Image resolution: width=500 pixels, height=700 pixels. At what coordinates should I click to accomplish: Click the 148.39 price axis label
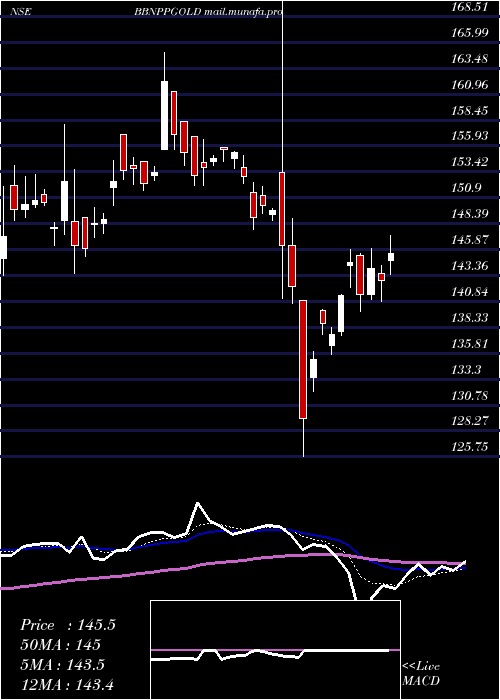point(470,214)
